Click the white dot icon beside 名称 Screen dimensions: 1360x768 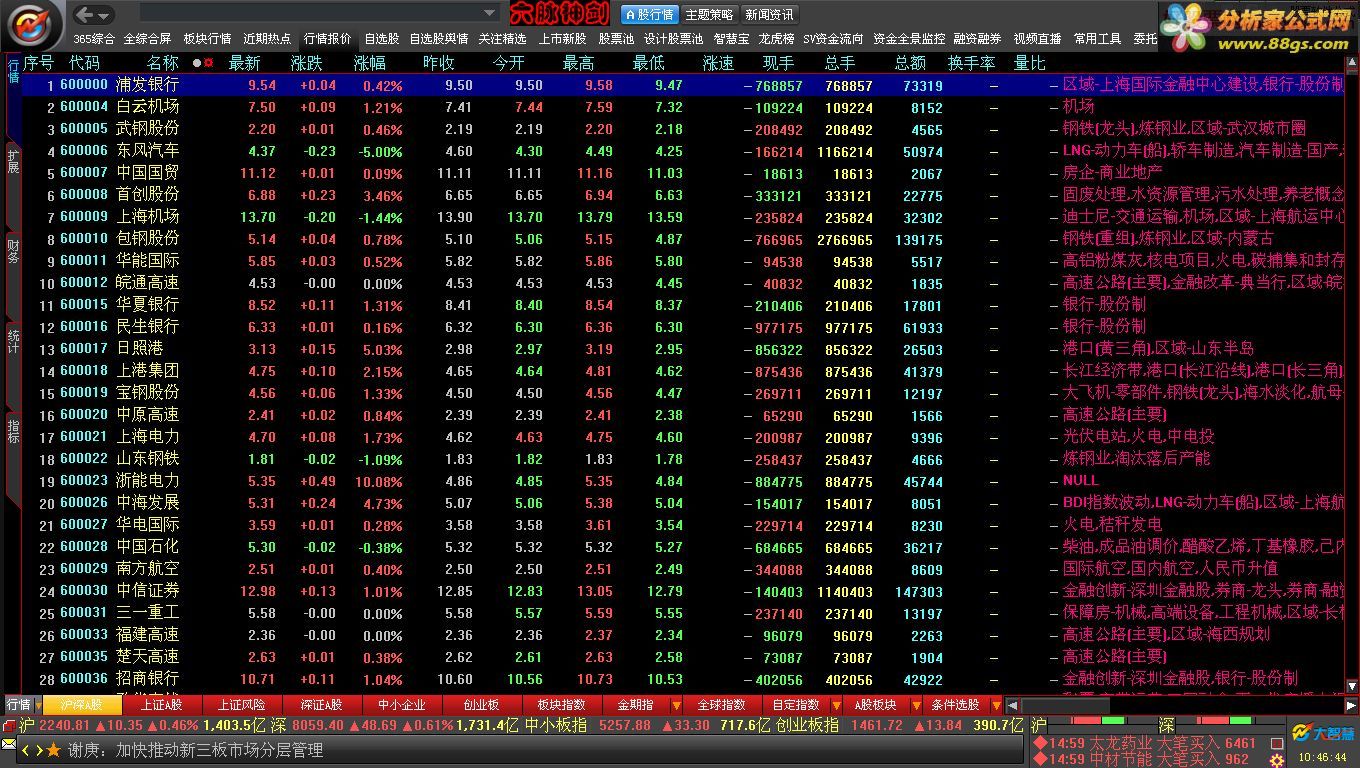coord(196,63)
